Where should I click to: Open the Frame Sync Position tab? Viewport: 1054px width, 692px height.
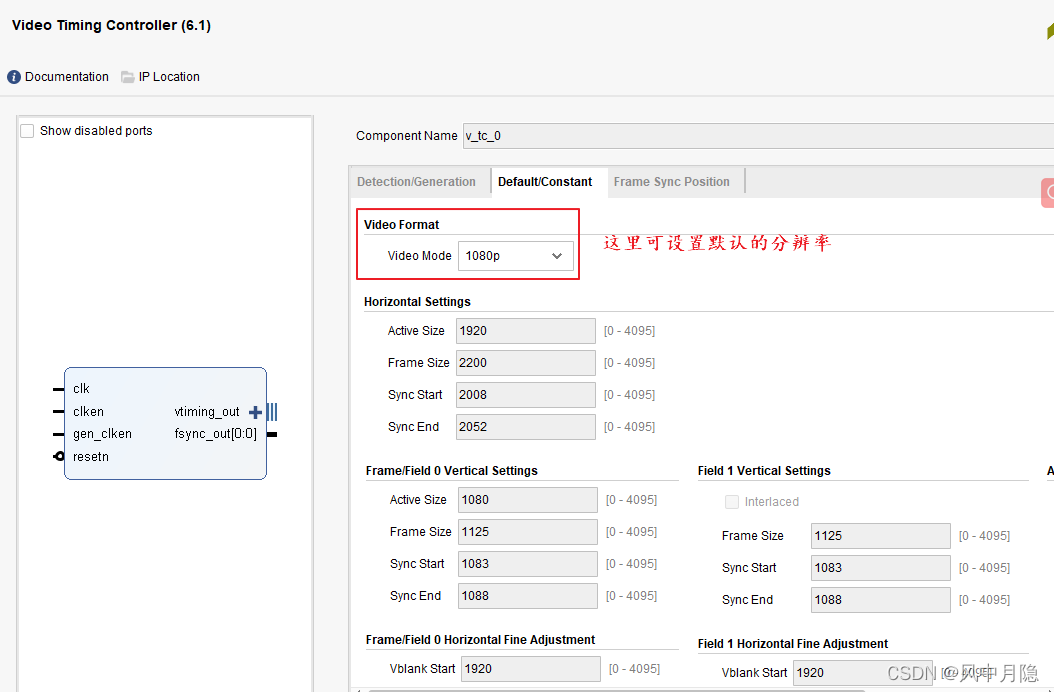(x=673, y=181)
